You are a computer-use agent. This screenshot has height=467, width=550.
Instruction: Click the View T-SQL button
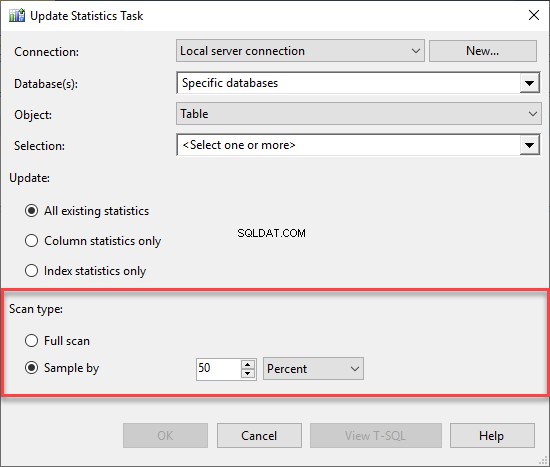click(376, 435)
